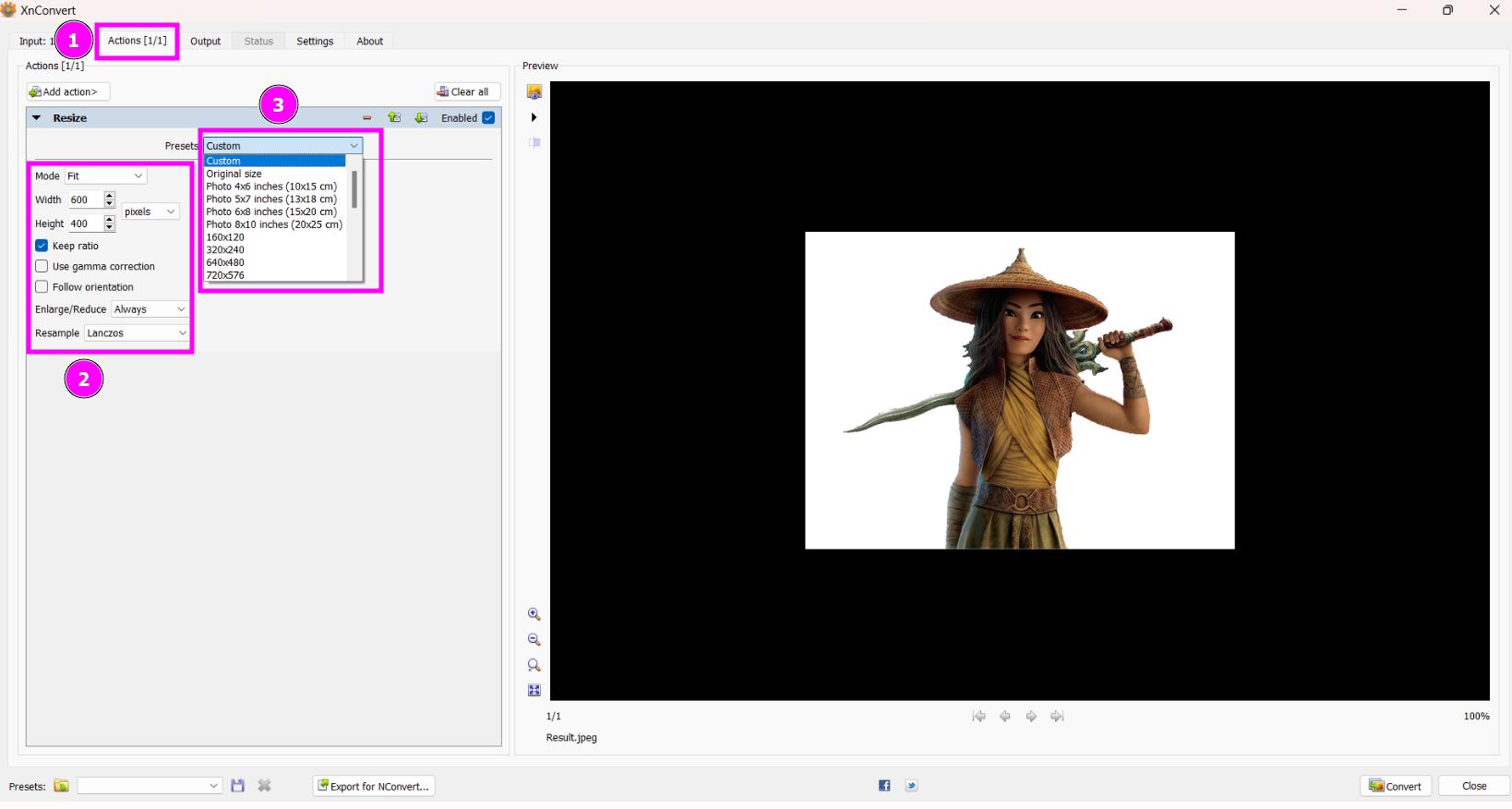Viewport: 1512px width, 809px height.
Task: Open the pixels unit dropdown
Action: tap(150, 211)
